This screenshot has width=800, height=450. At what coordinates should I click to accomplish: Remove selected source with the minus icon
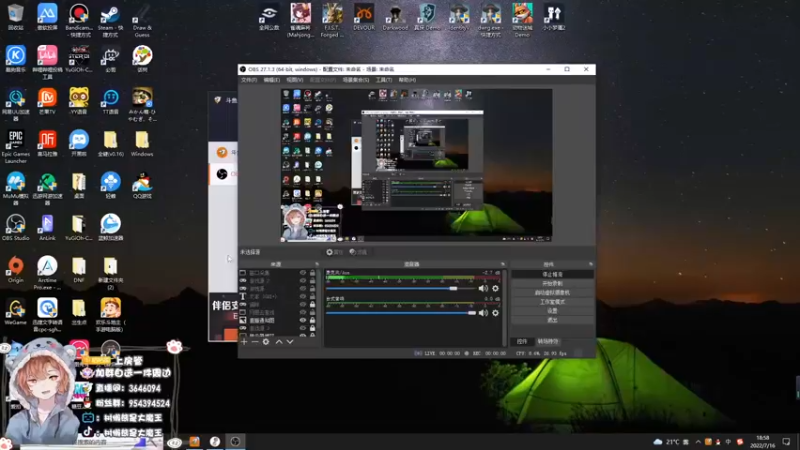pos(255,342)
